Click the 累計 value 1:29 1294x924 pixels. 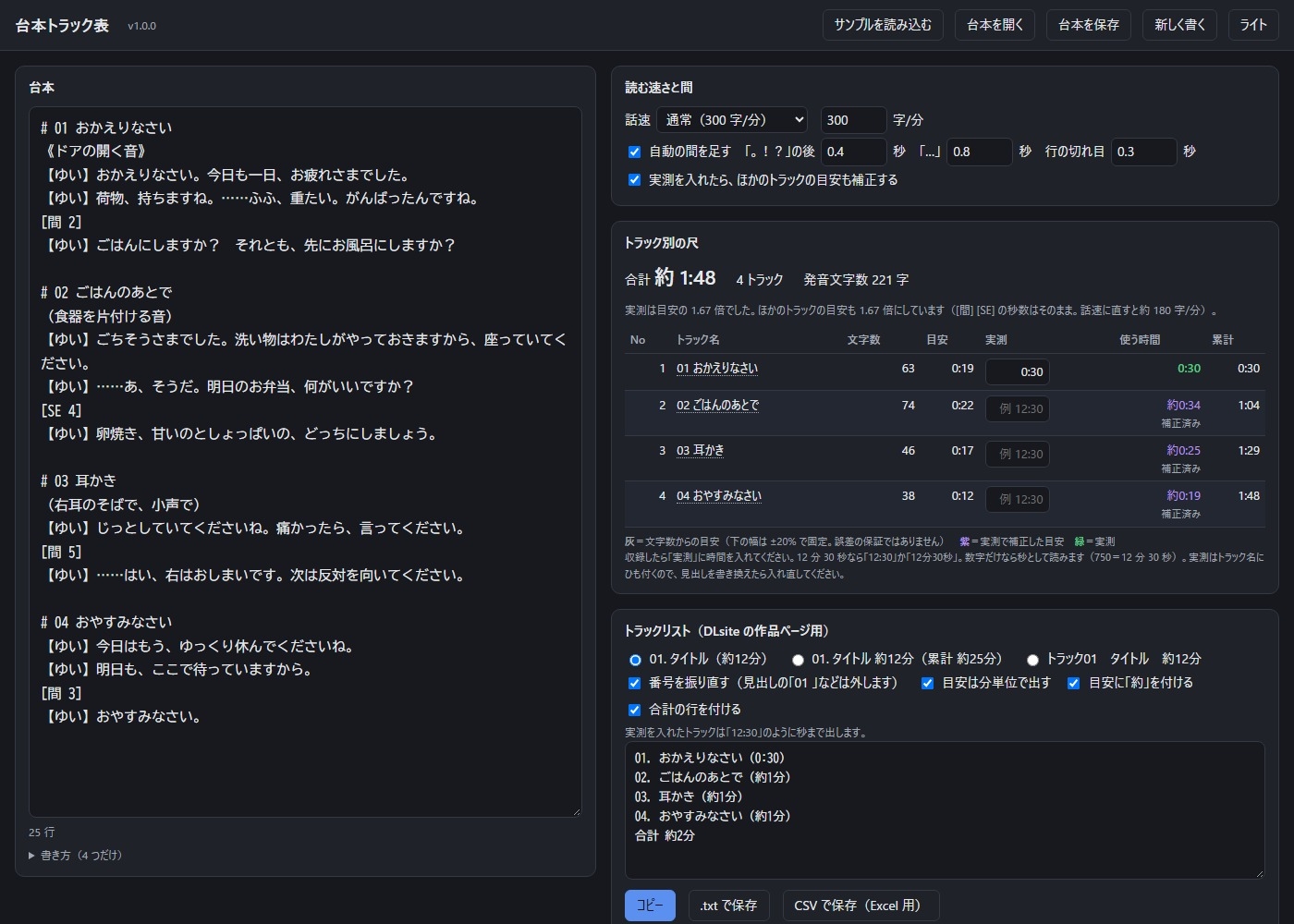pos(1249,451)
